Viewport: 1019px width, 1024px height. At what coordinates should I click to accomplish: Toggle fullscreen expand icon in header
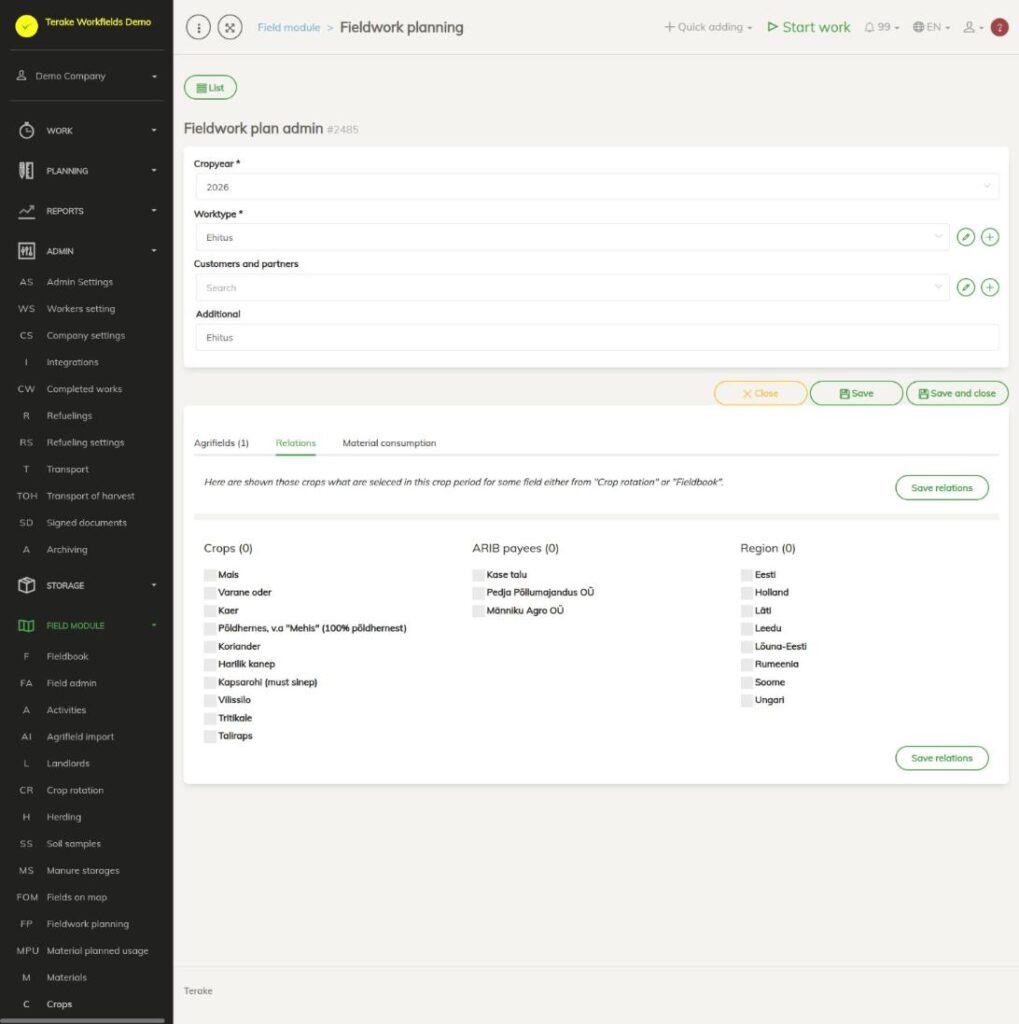click(x=230, y=27)
